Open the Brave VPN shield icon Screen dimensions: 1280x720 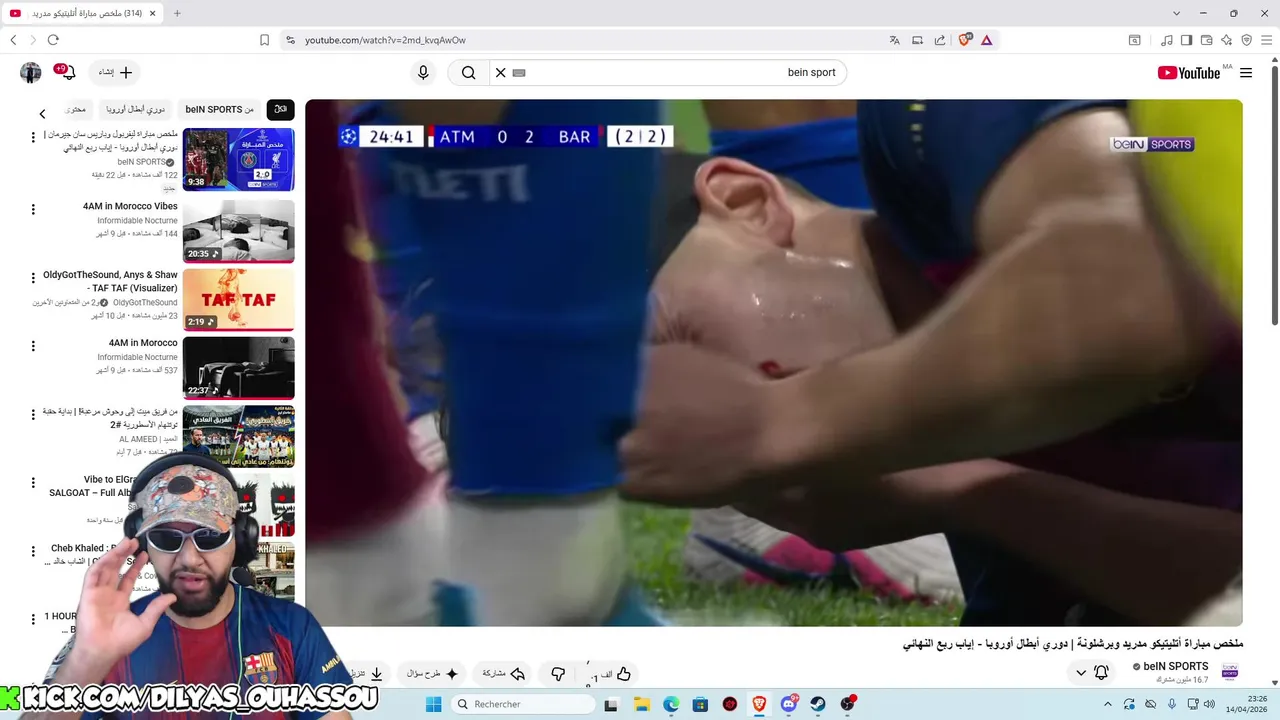[1246, 40]
